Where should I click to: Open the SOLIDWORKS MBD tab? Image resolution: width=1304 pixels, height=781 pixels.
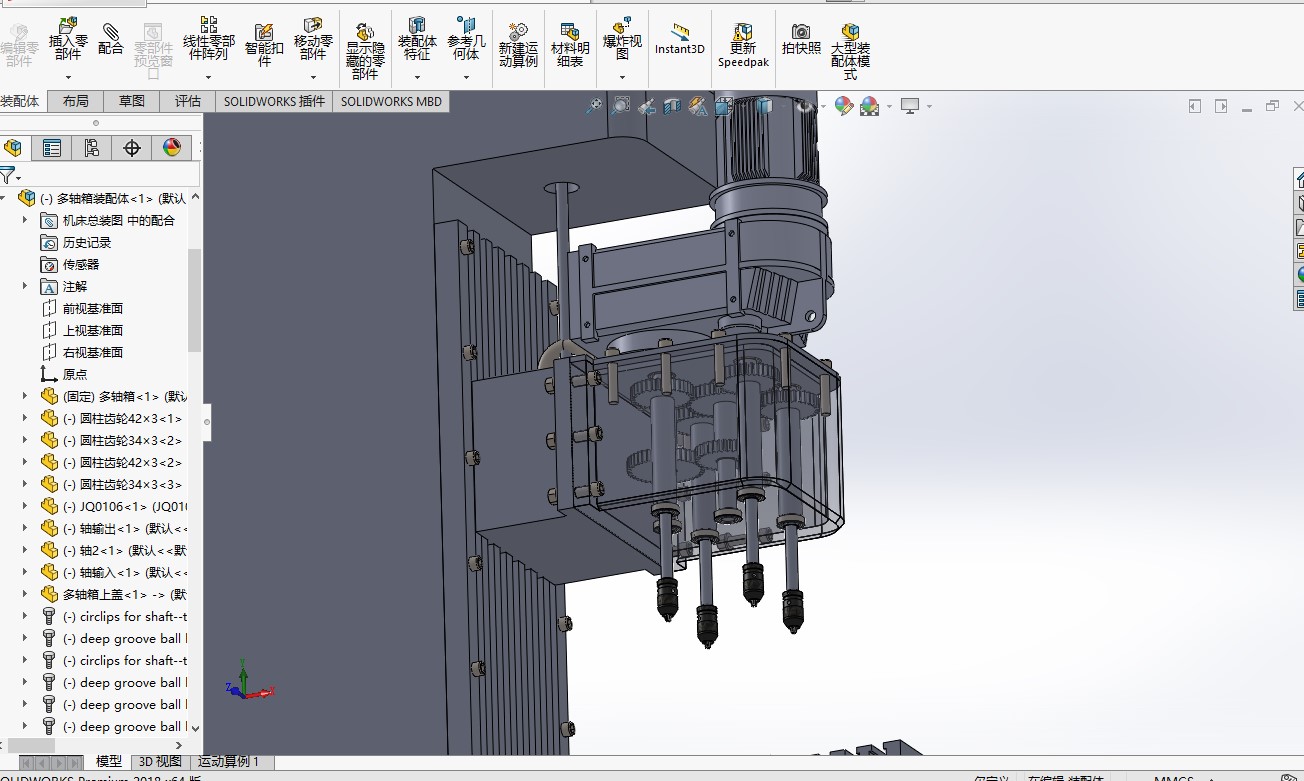coord(391,101)
